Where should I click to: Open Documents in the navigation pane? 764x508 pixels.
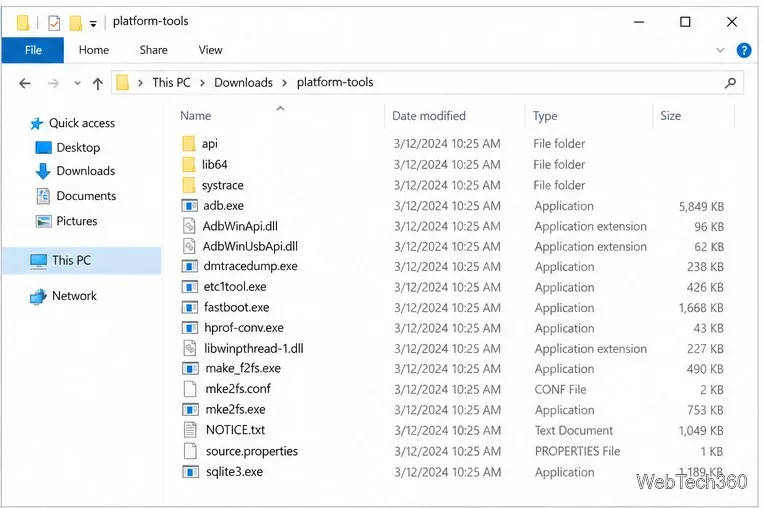click(x=86, y=196)
